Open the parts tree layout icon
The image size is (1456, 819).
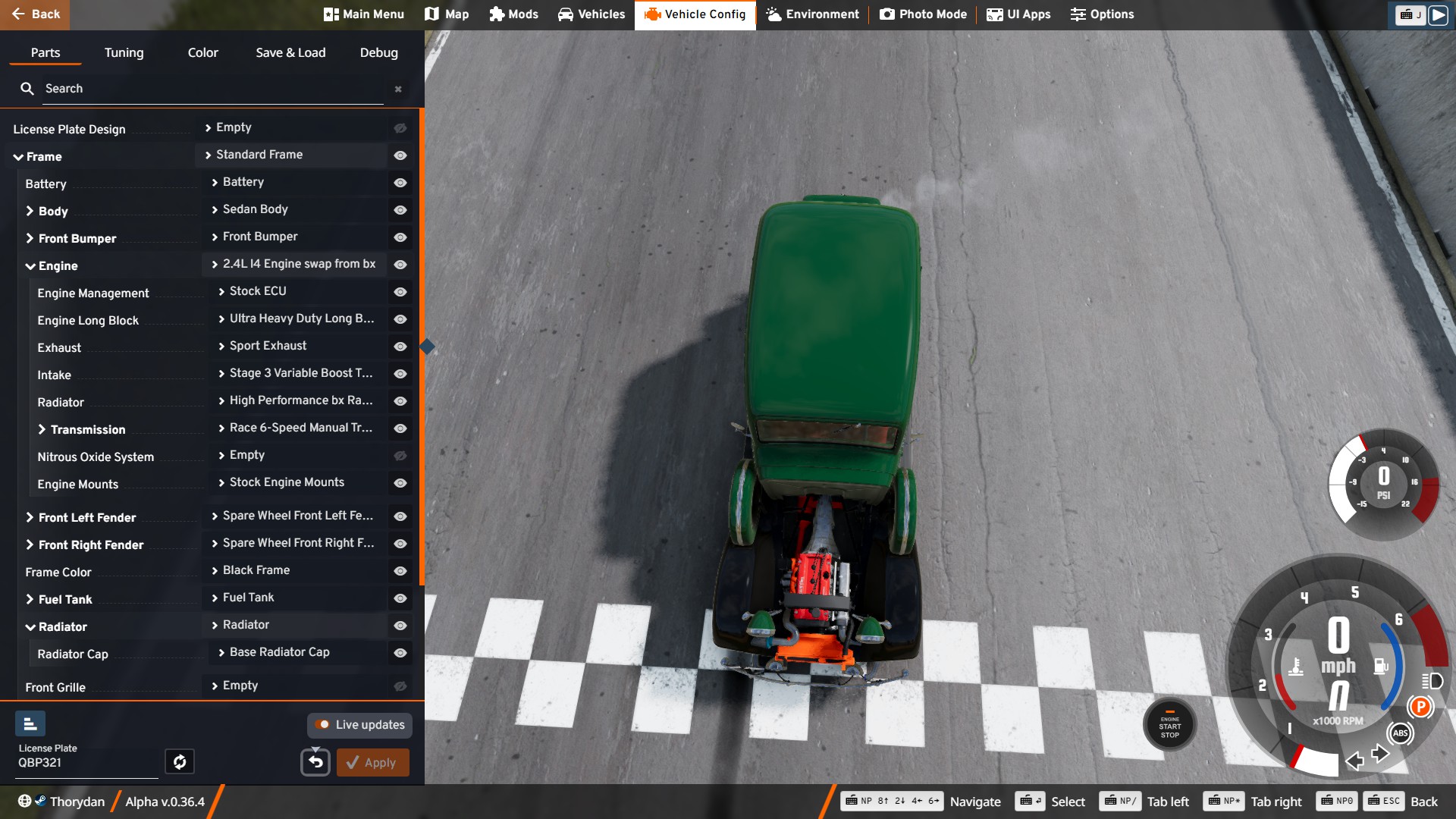[30, 723]
